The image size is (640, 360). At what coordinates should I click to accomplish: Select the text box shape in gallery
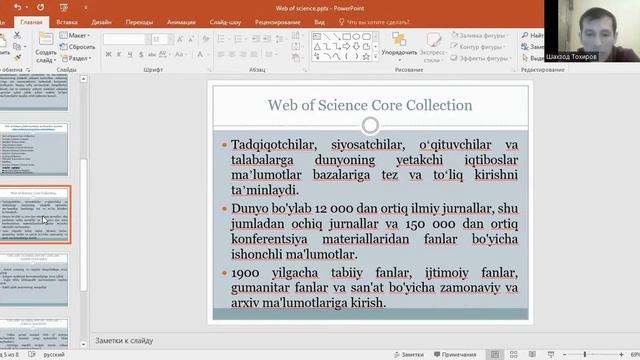pos(317,37)
